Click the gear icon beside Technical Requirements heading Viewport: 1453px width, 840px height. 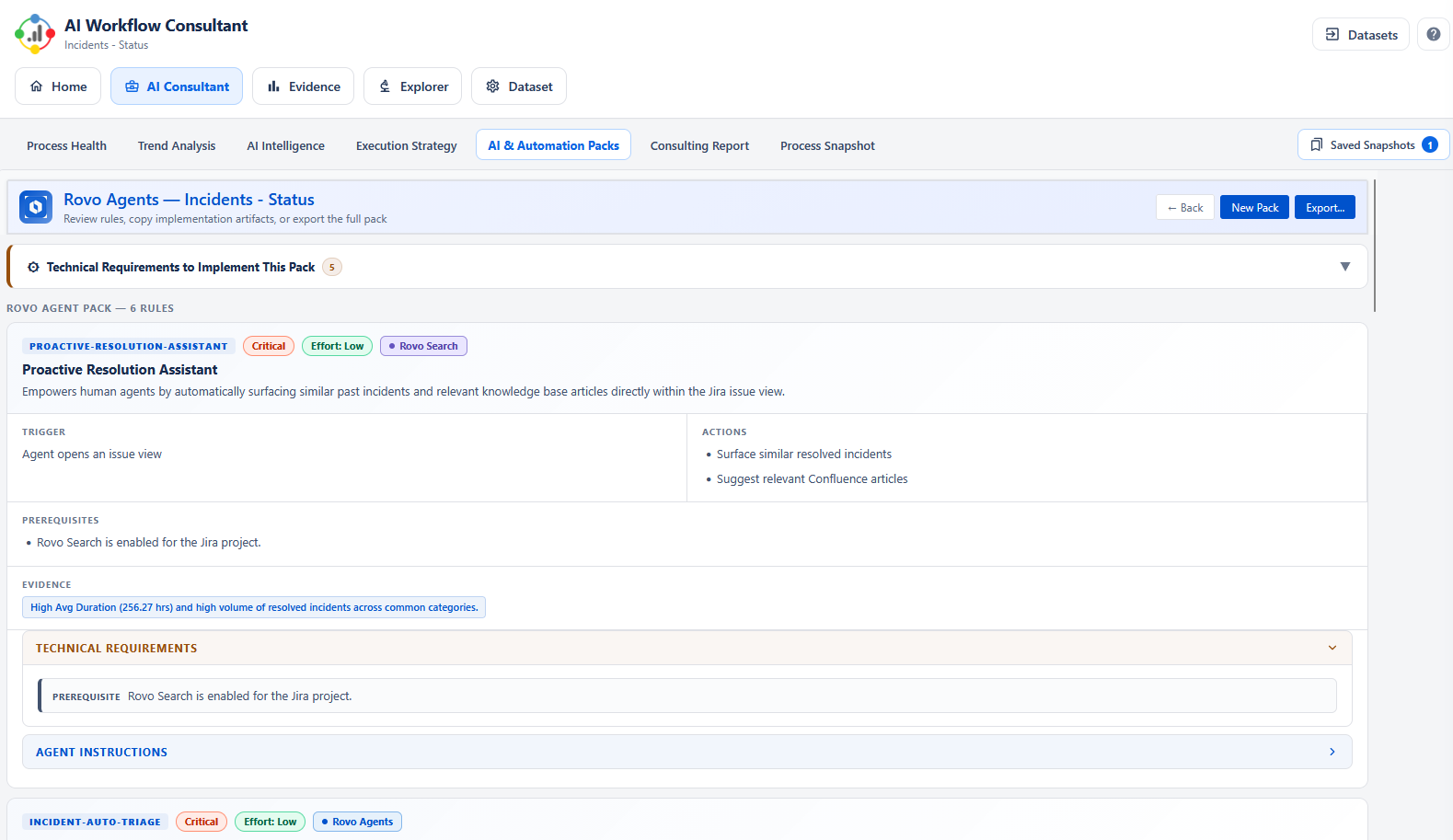(33, 267)
